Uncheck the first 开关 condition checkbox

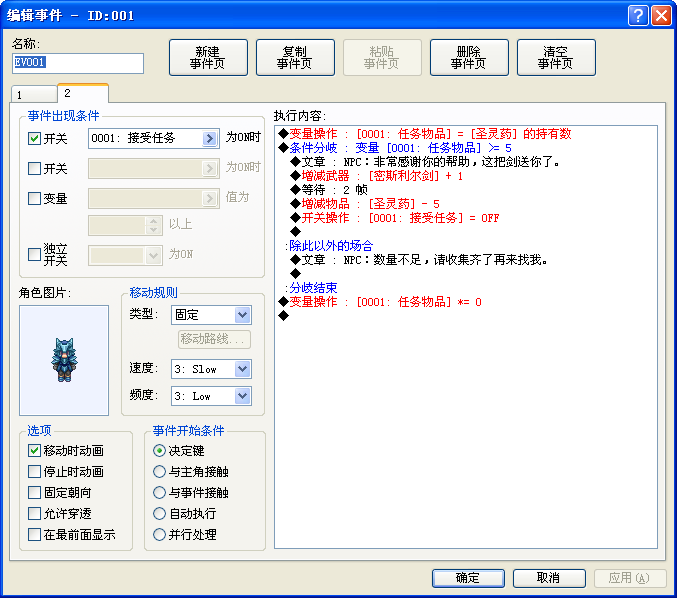tap(34, 139)
